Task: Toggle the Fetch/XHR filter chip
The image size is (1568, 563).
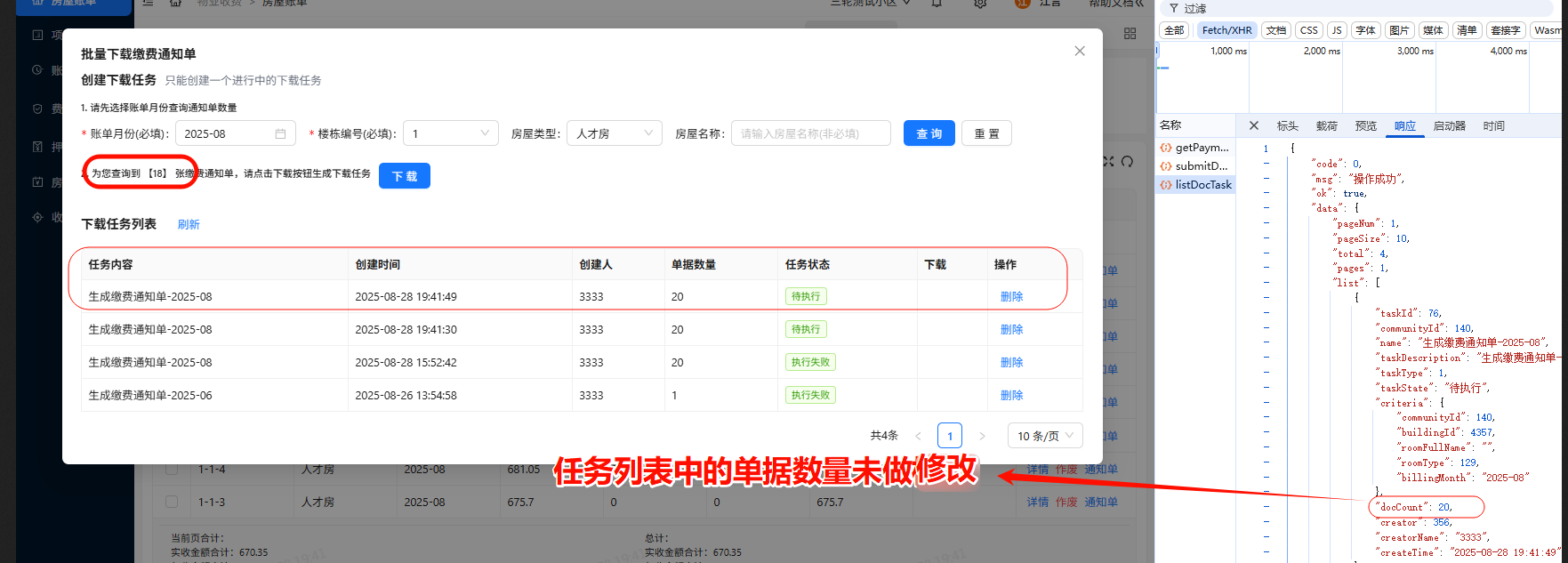Action: pos(1226,30)
